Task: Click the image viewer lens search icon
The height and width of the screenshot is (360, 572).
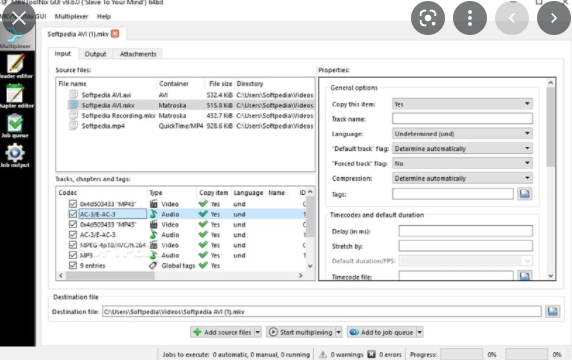Action: coord(428,18)
